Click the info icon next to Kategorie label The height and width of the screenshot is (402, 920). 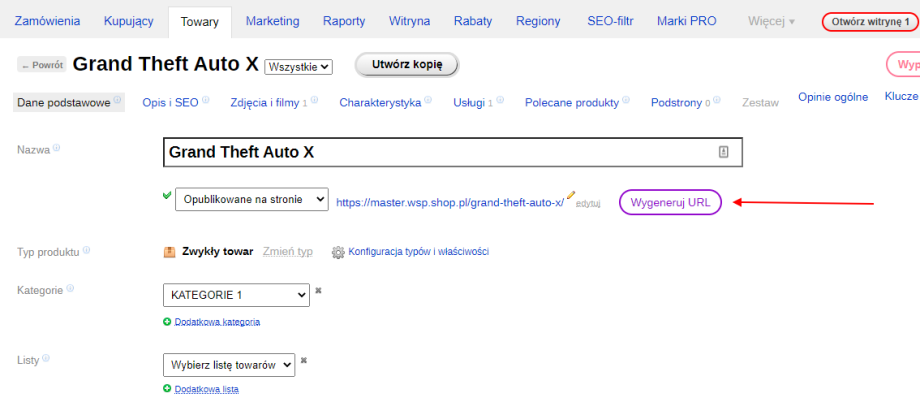pos(70,288)
